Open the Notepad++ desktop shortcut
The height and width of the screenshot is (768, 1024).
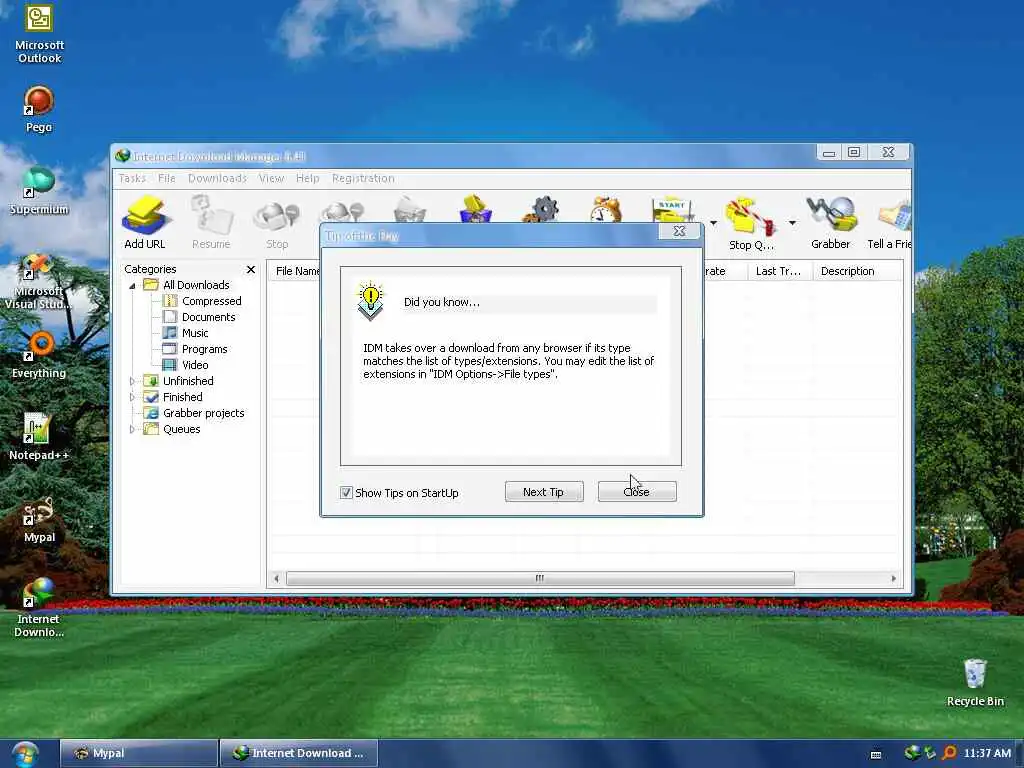(x=39, y=436)
